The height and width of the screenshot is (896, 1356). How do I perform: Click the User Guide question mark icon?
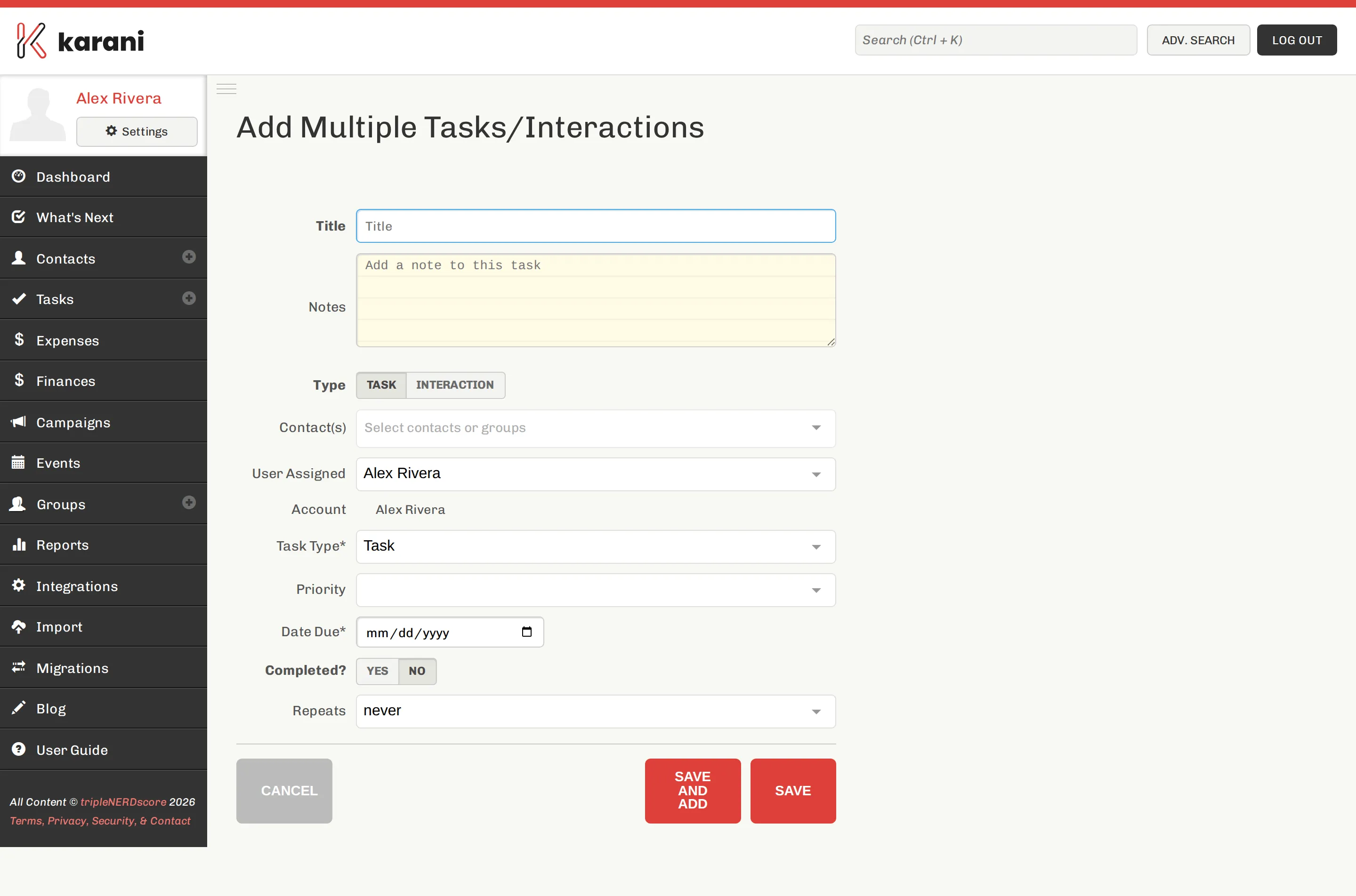point(19,749)
